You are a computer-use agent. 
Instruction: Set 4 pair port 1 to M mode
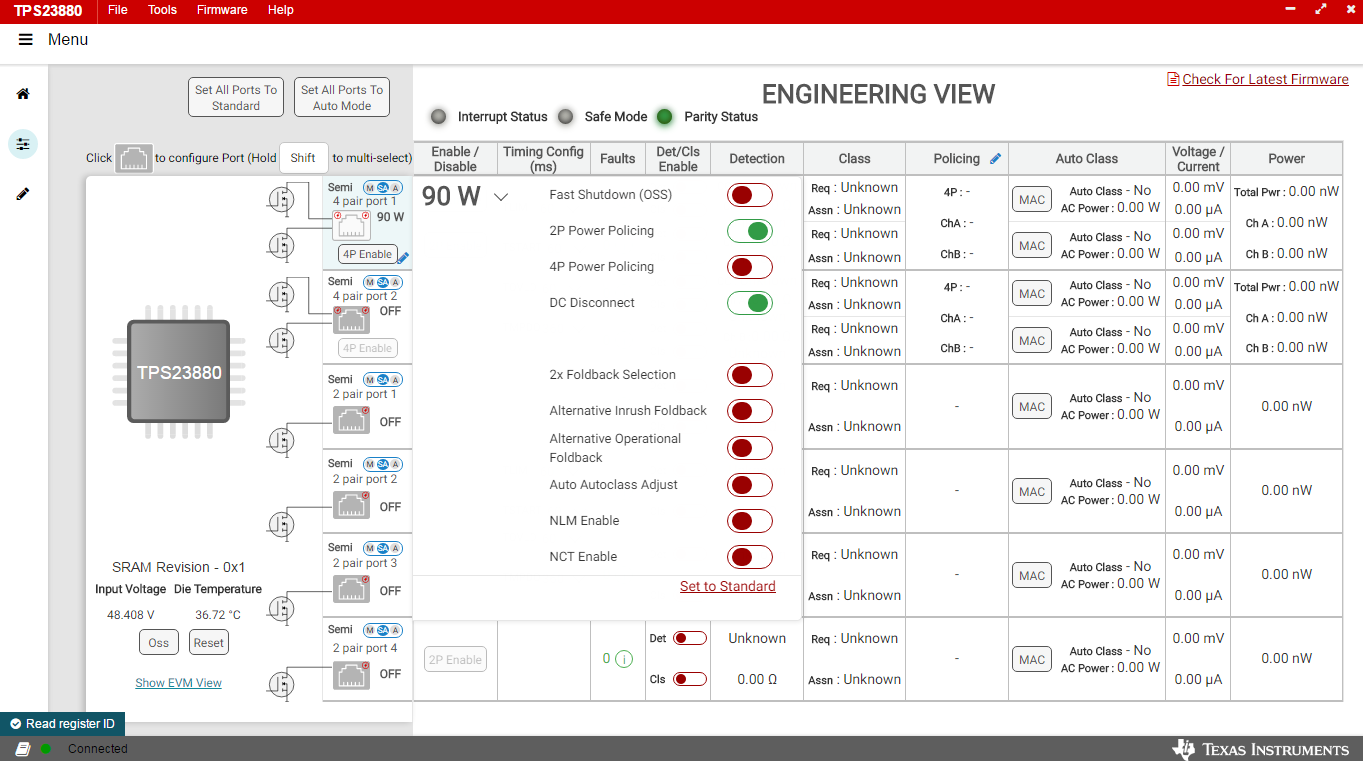pos(369,187)
